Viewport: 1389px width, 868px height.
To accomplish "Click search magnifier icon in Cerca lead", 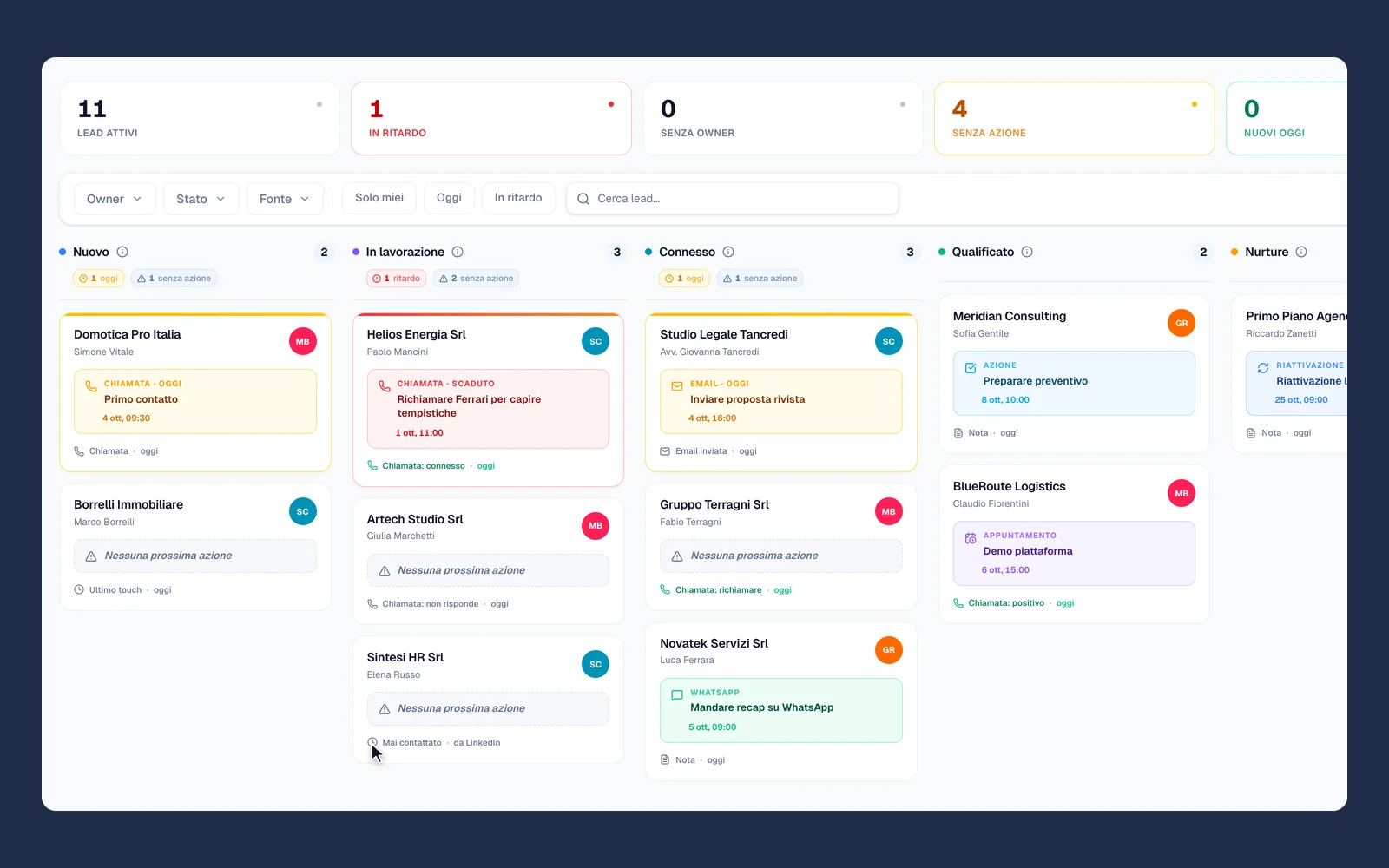I will click(x=583, y=199).
